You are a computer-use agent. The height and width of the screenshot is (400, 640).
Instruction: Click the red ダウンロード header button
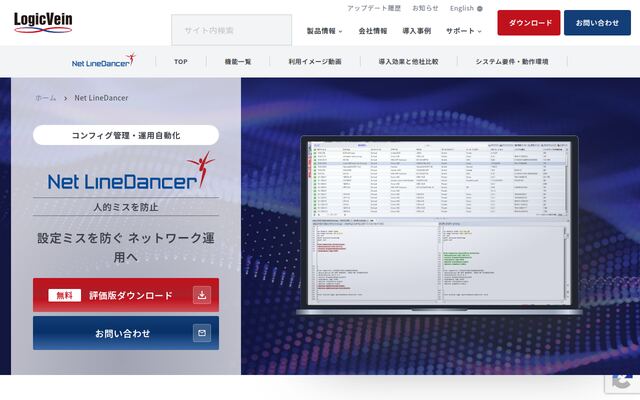point(529,22)
